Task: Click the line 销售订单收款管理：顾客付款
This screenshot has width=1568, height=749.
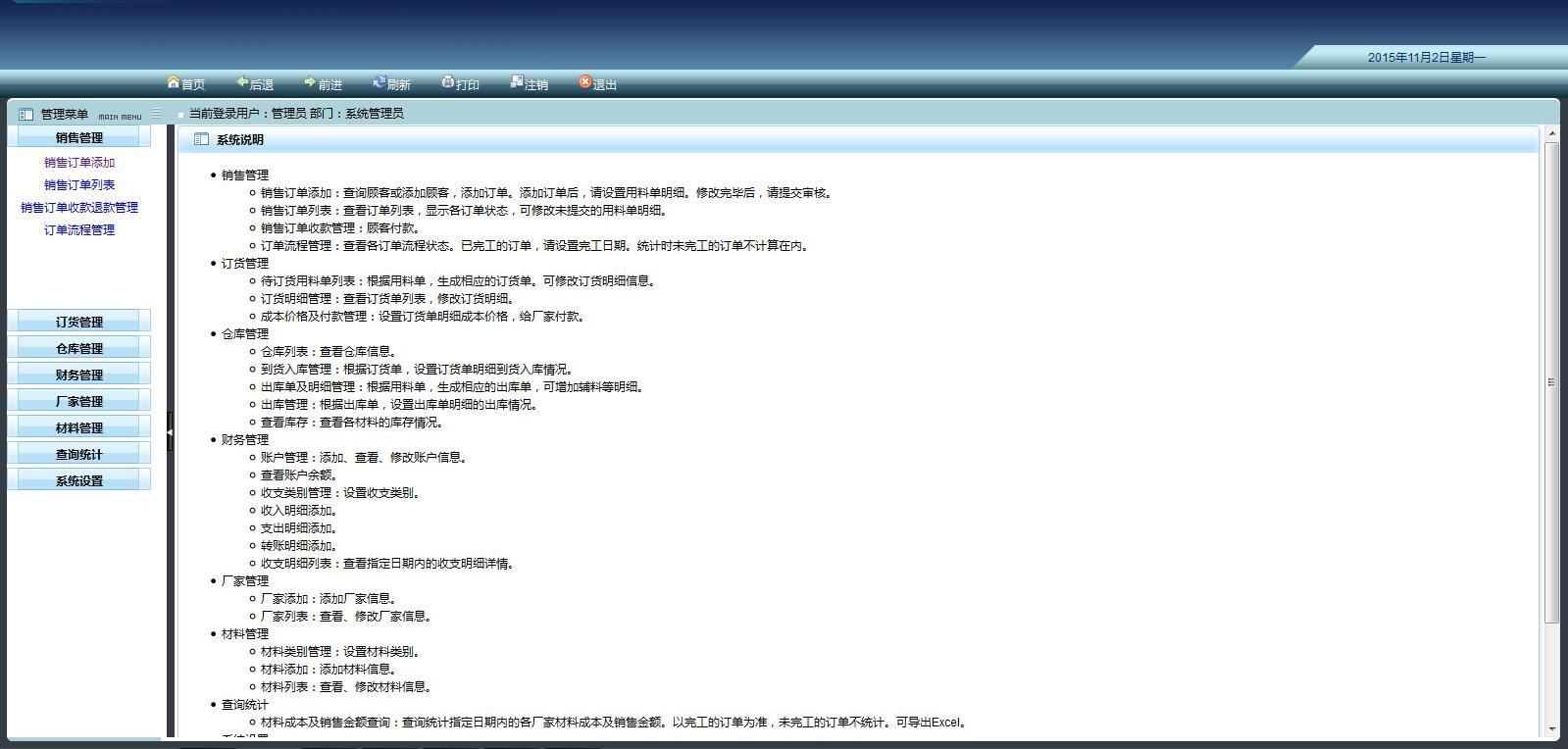Action: (x=341, y=228)
